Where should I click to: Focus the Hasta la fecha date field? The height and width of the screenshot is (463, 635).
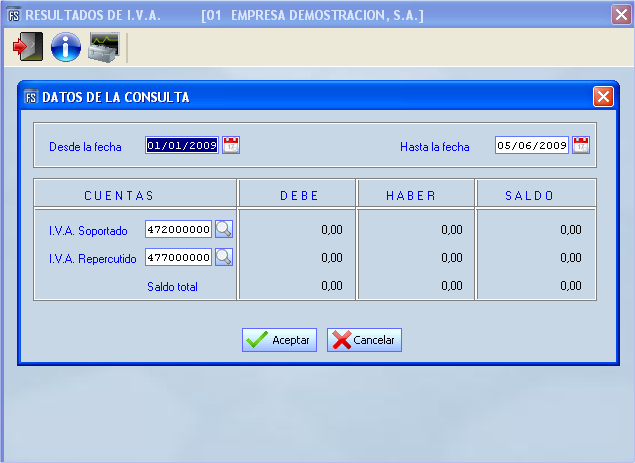click(x=532, y=145)
